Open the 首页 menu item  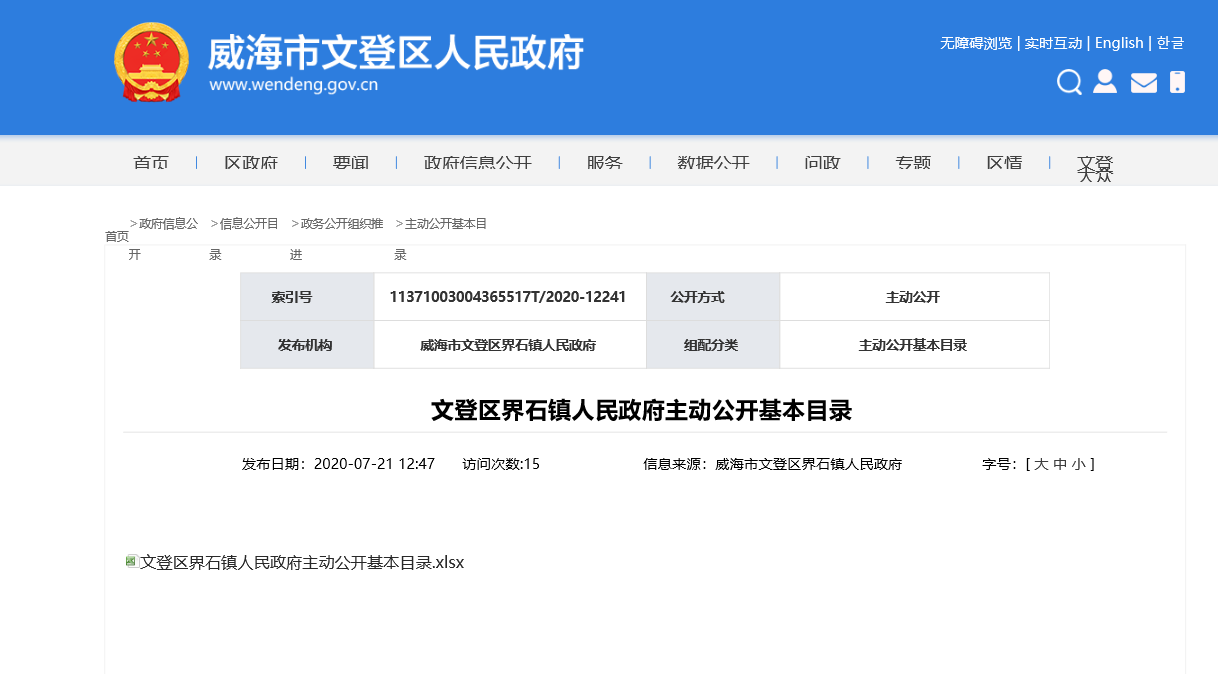pos(150,162)
